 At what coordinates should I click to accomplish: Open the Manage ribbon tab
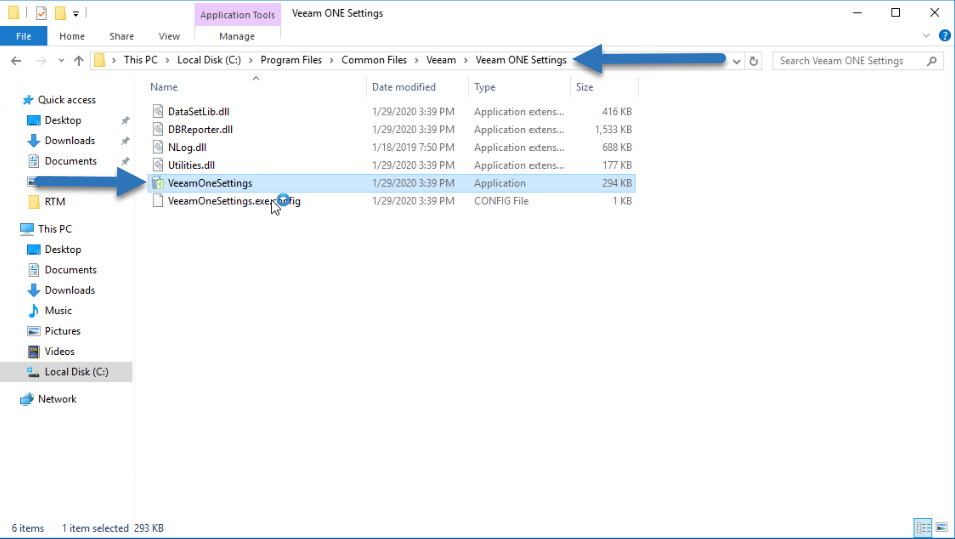(x=237, y=37)
